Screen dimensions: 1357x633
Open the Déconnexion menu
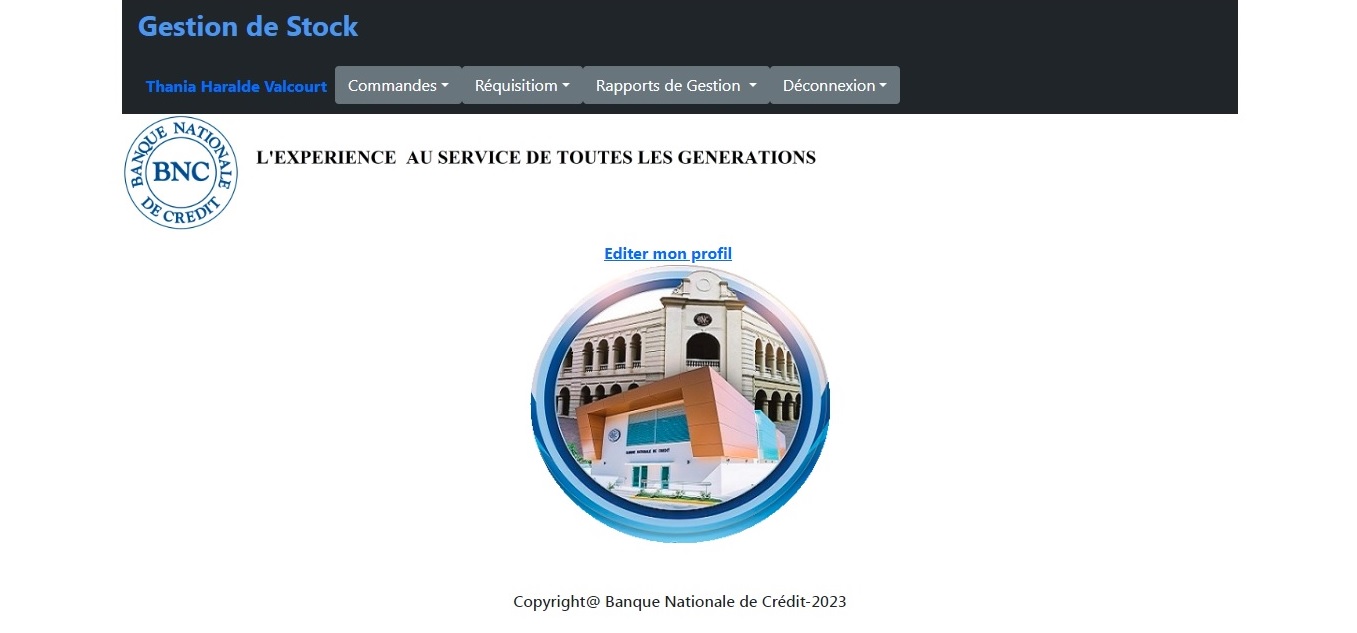[x=834, y=85]
